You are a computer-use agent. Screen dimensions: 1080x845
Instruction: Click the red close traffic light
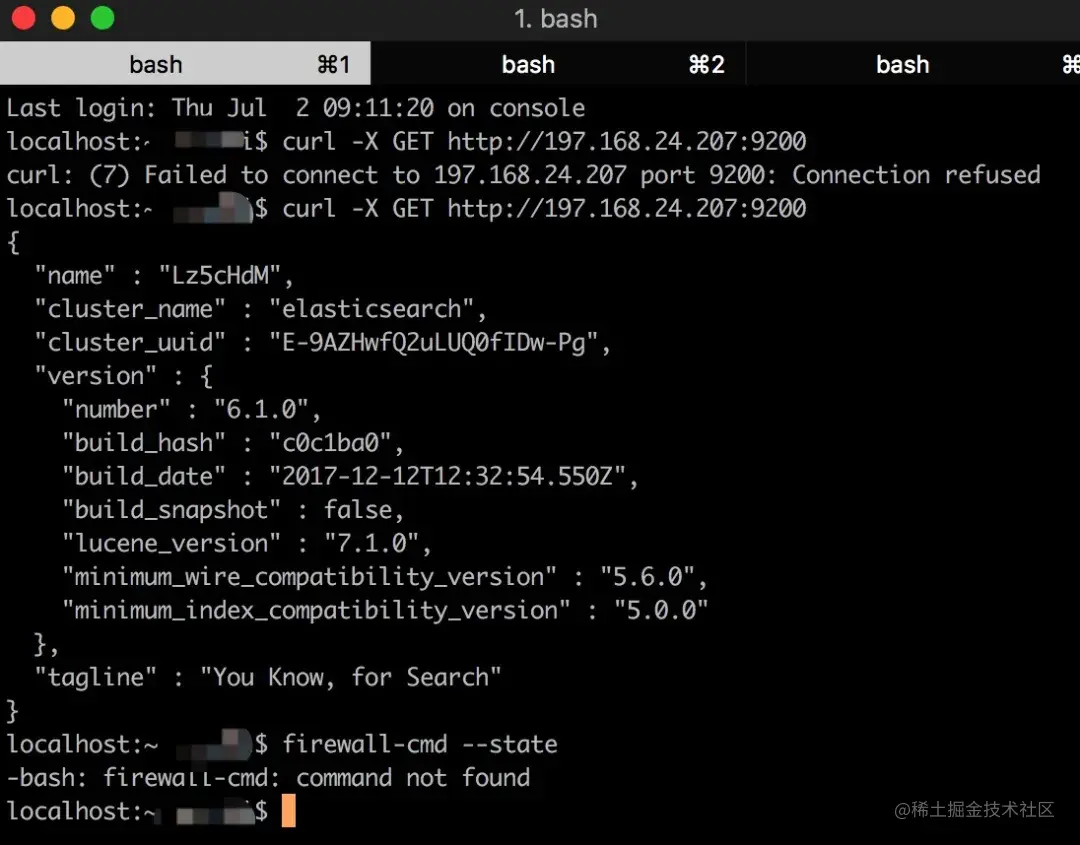pyautogui.click(x=23, y=17)
